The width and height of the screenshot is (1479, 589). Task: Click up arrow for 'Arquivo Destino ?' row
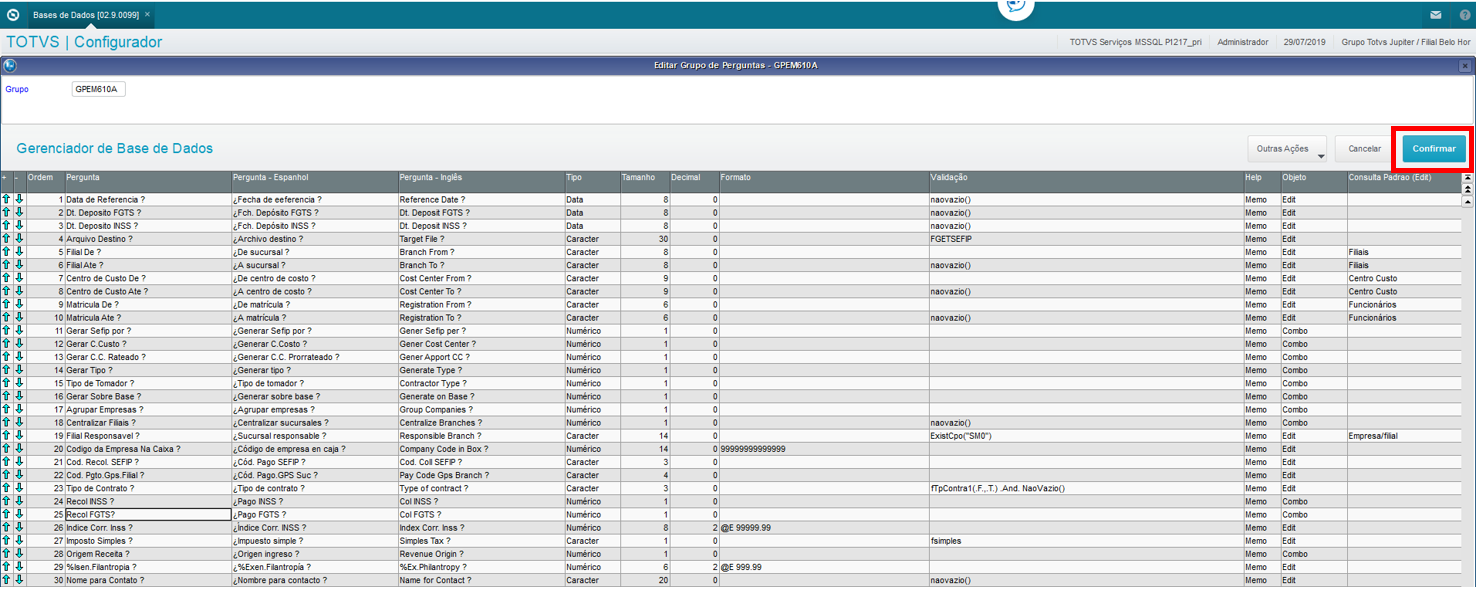[6, 239]
